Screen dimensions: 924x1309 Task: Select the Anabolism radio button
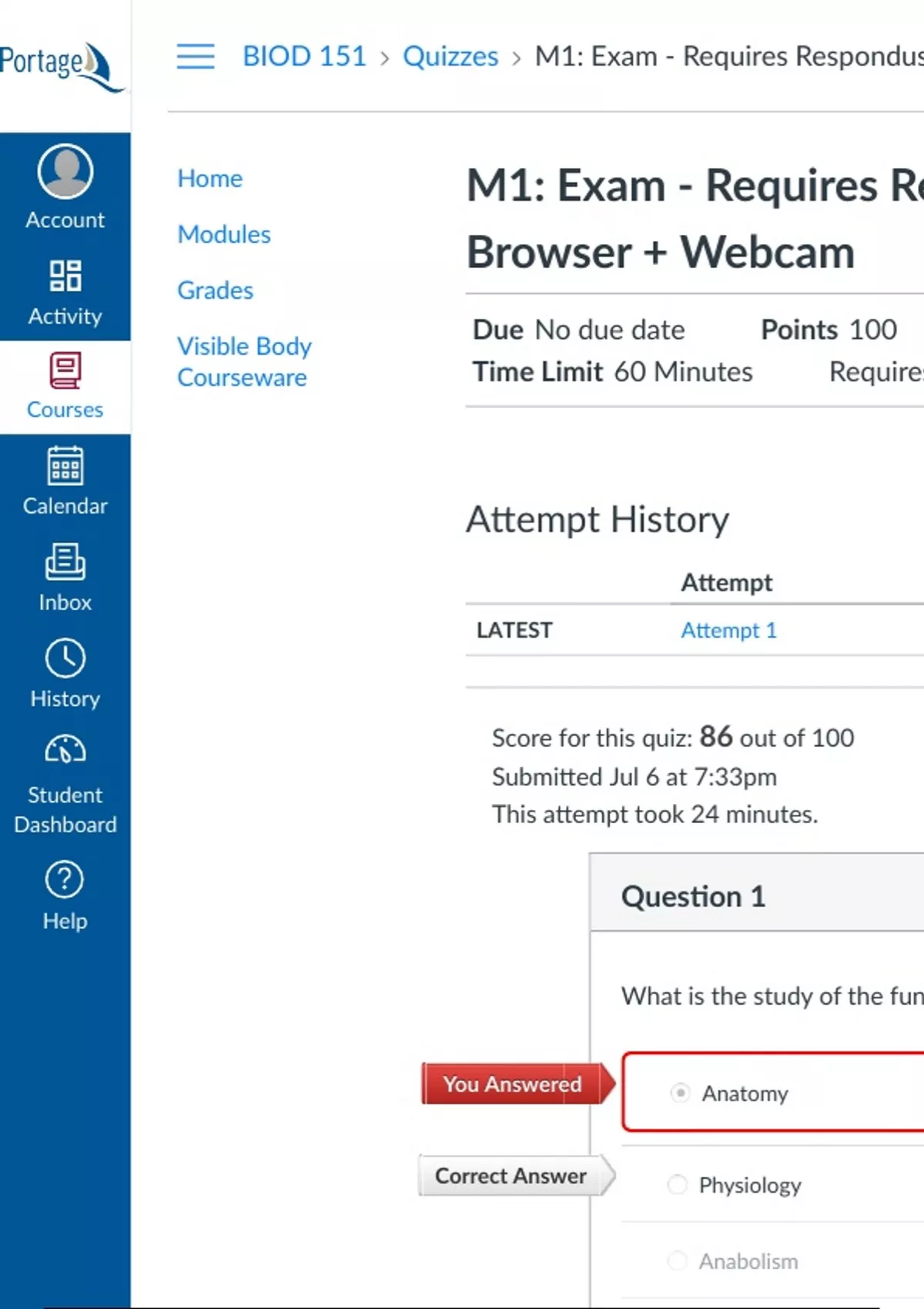678,1260
